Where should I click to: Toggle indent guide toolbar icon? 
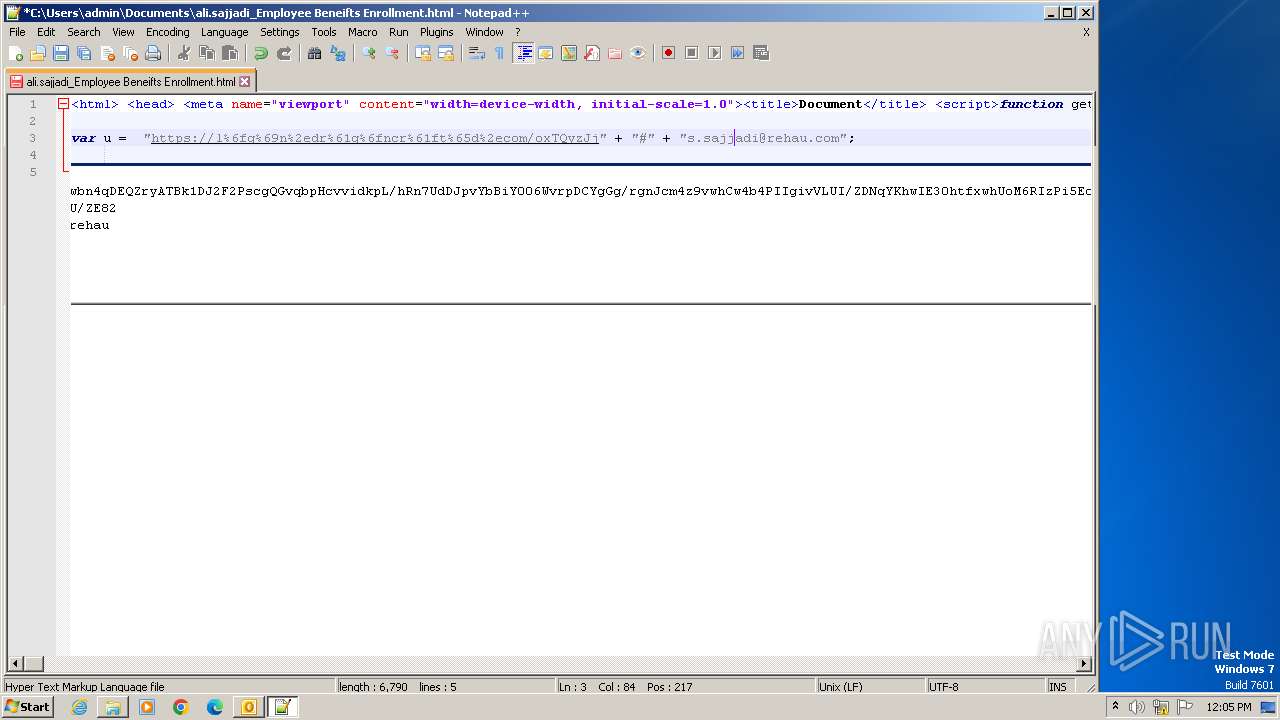tap(523, 53)
